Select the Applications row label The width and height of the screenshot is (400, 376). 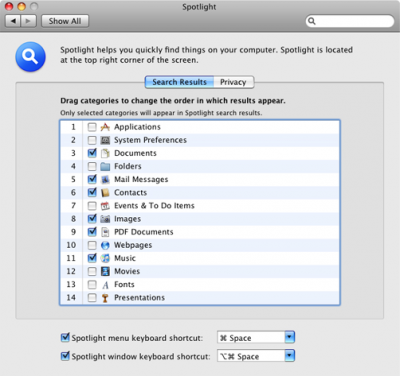[137, 127]
